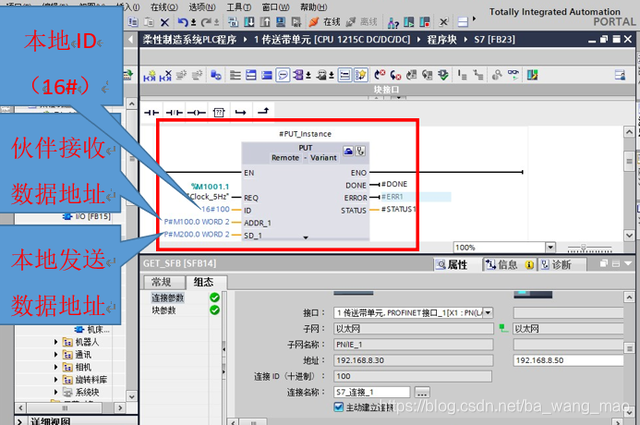Click the Delete network icon
640x425 pixels.
click(x=165, y=75)
